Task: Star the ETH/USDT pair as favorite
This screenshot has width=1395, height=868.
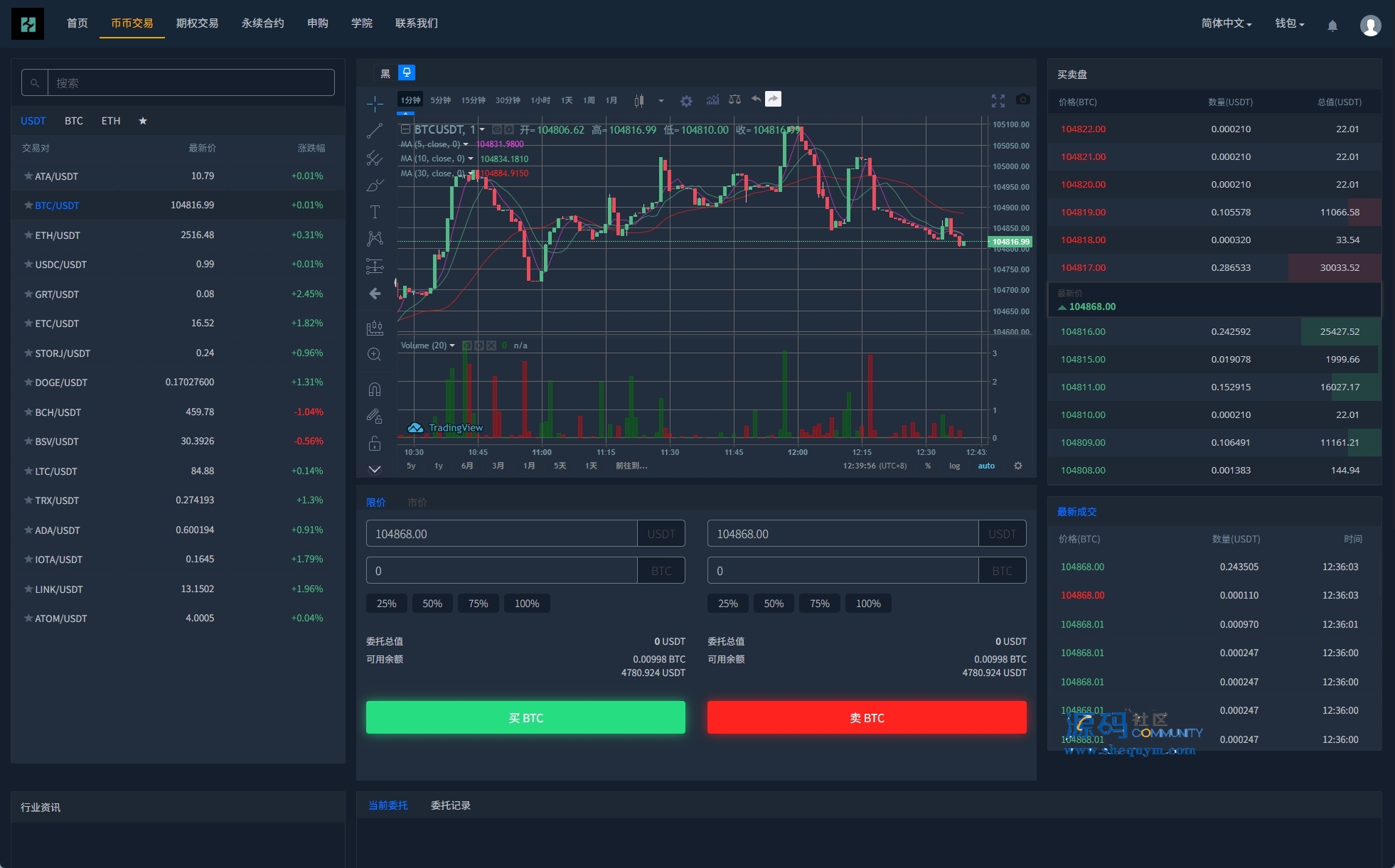Action: (28, 235)
